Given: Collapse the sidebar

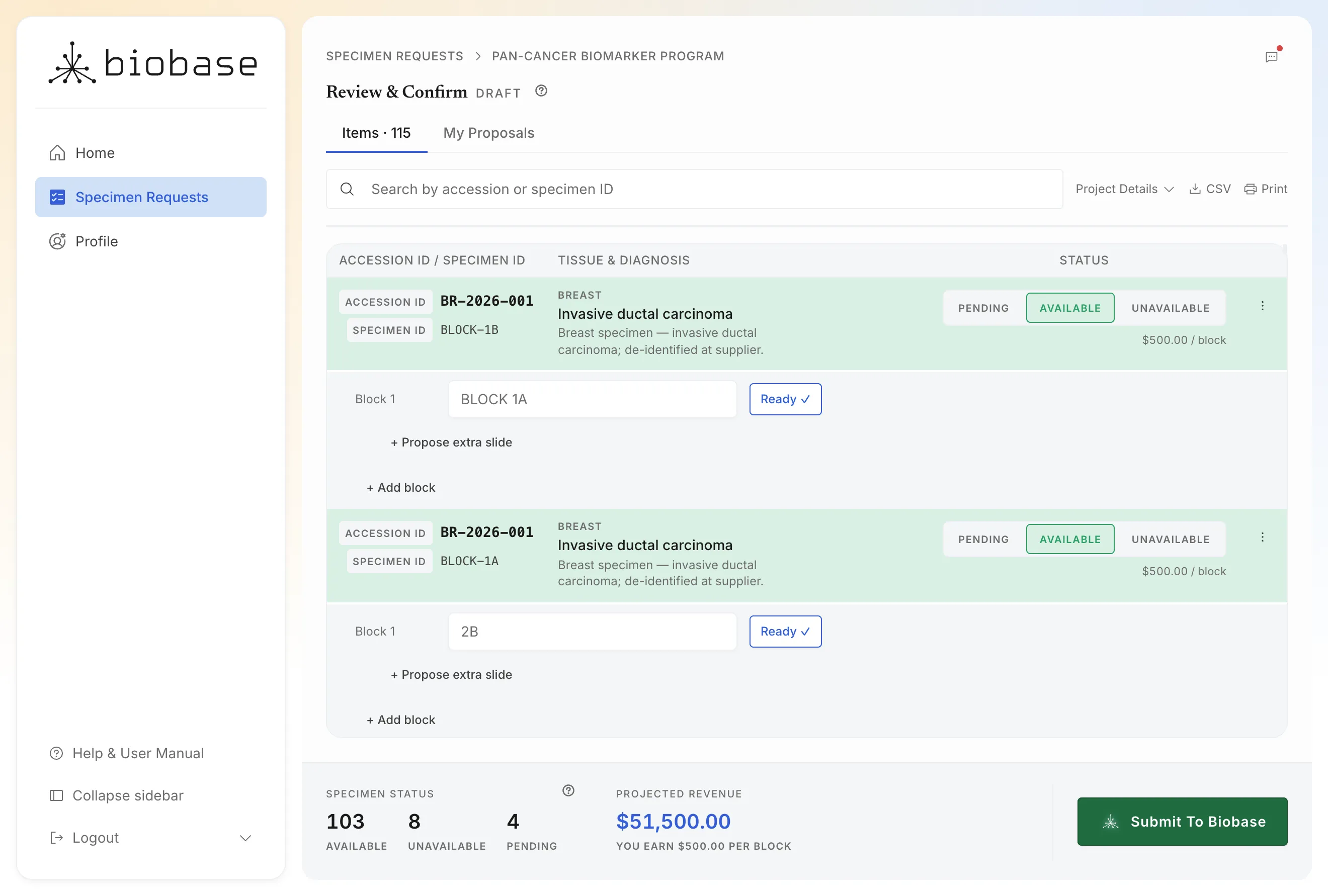Looking at the screenshot, I should point(117,795).
